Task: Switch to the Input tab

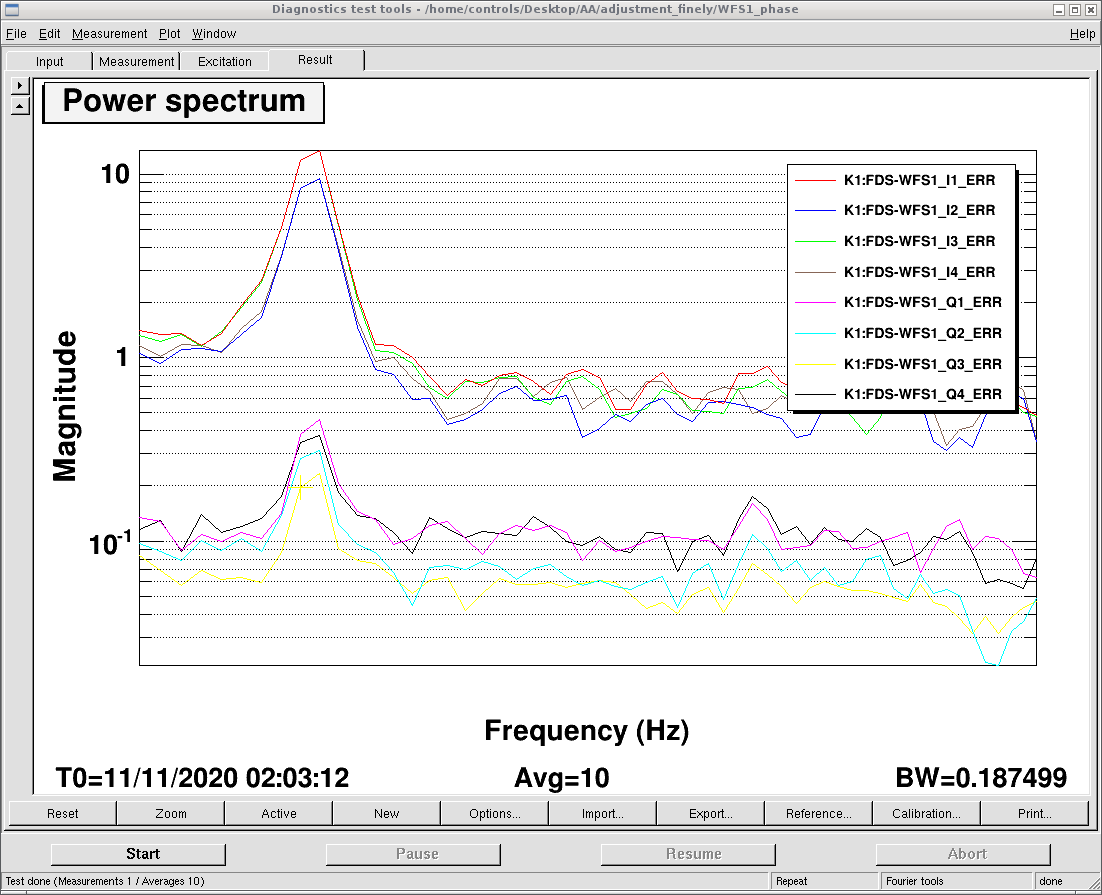Action: point(50,61)
